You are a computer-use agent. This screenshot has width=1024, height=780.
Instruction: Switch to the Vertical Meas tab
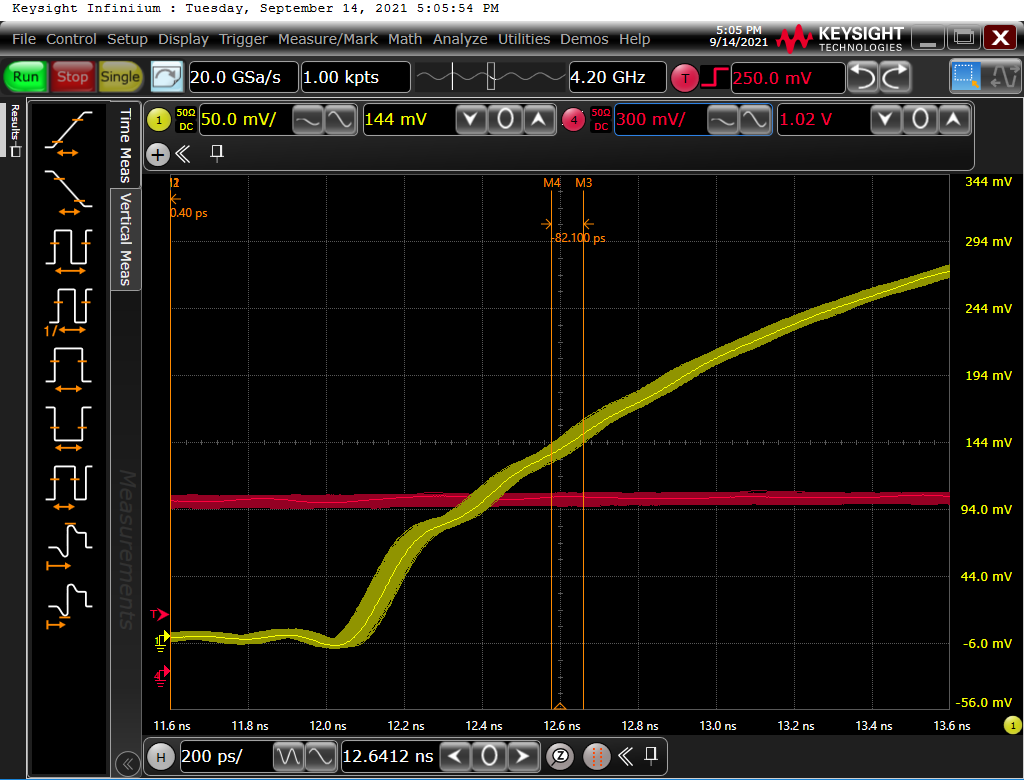point(126,239)
